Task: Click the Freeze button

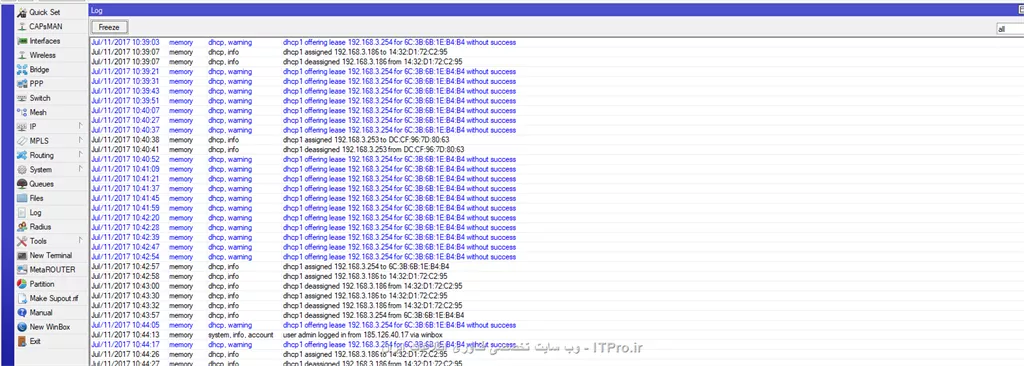Action: coord(109,27)
